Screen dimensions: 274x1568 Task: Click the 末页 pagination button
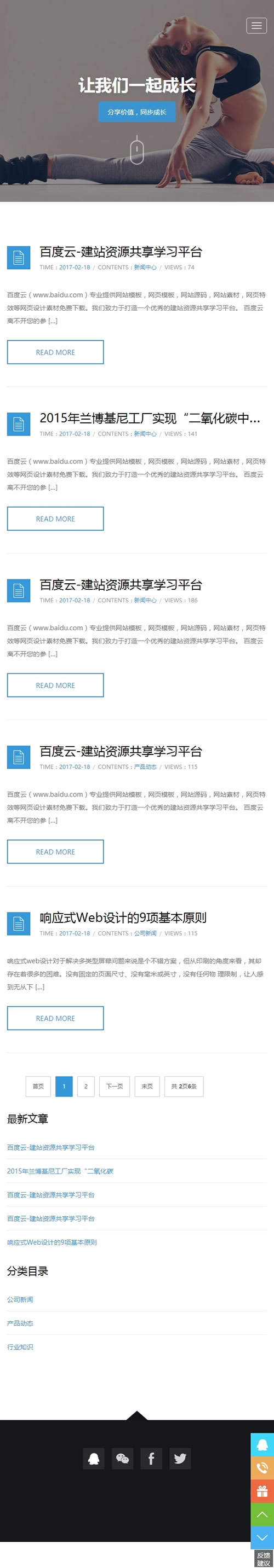147,1087
